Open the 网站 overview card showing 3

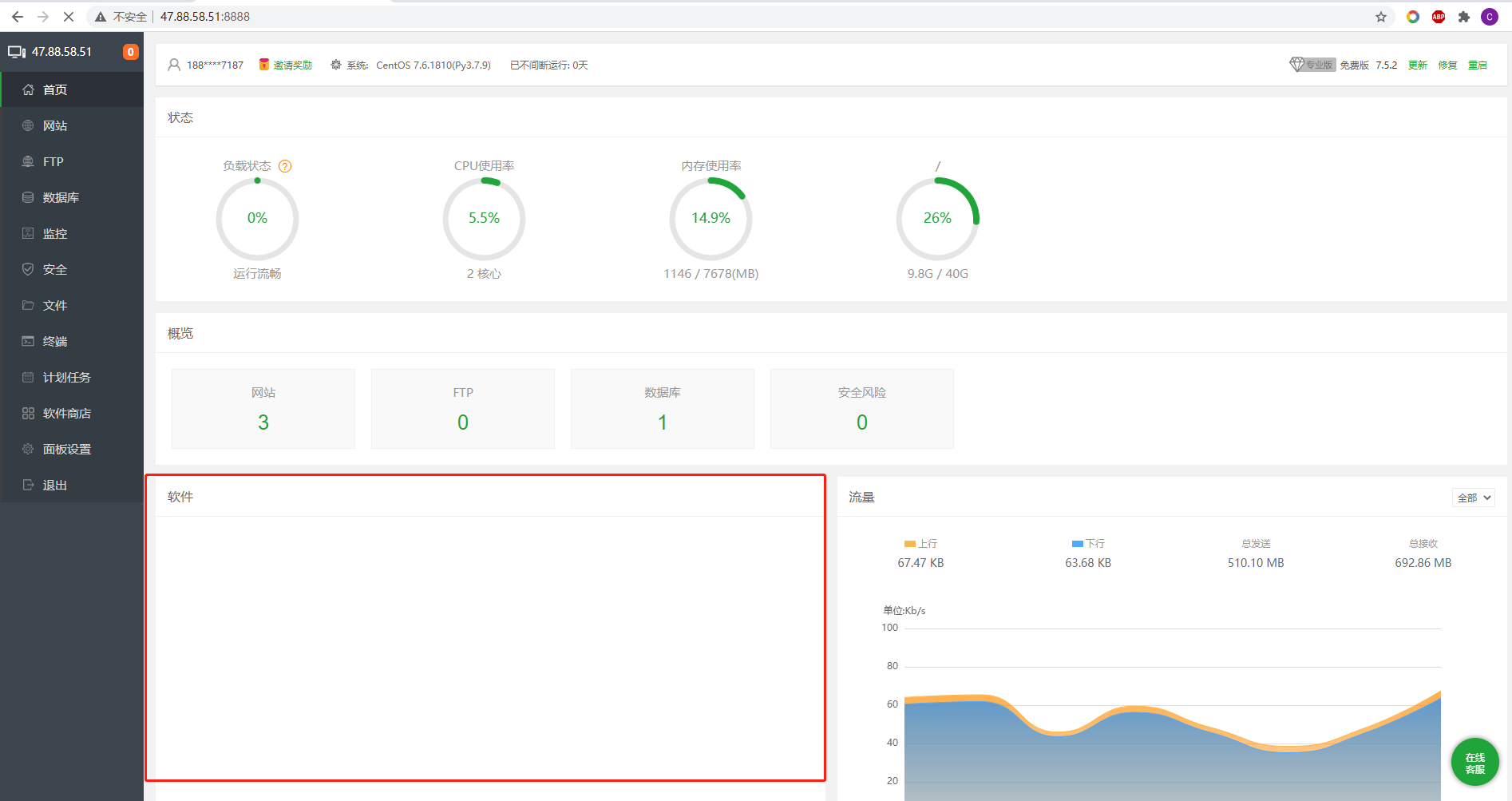click(263, 409)
